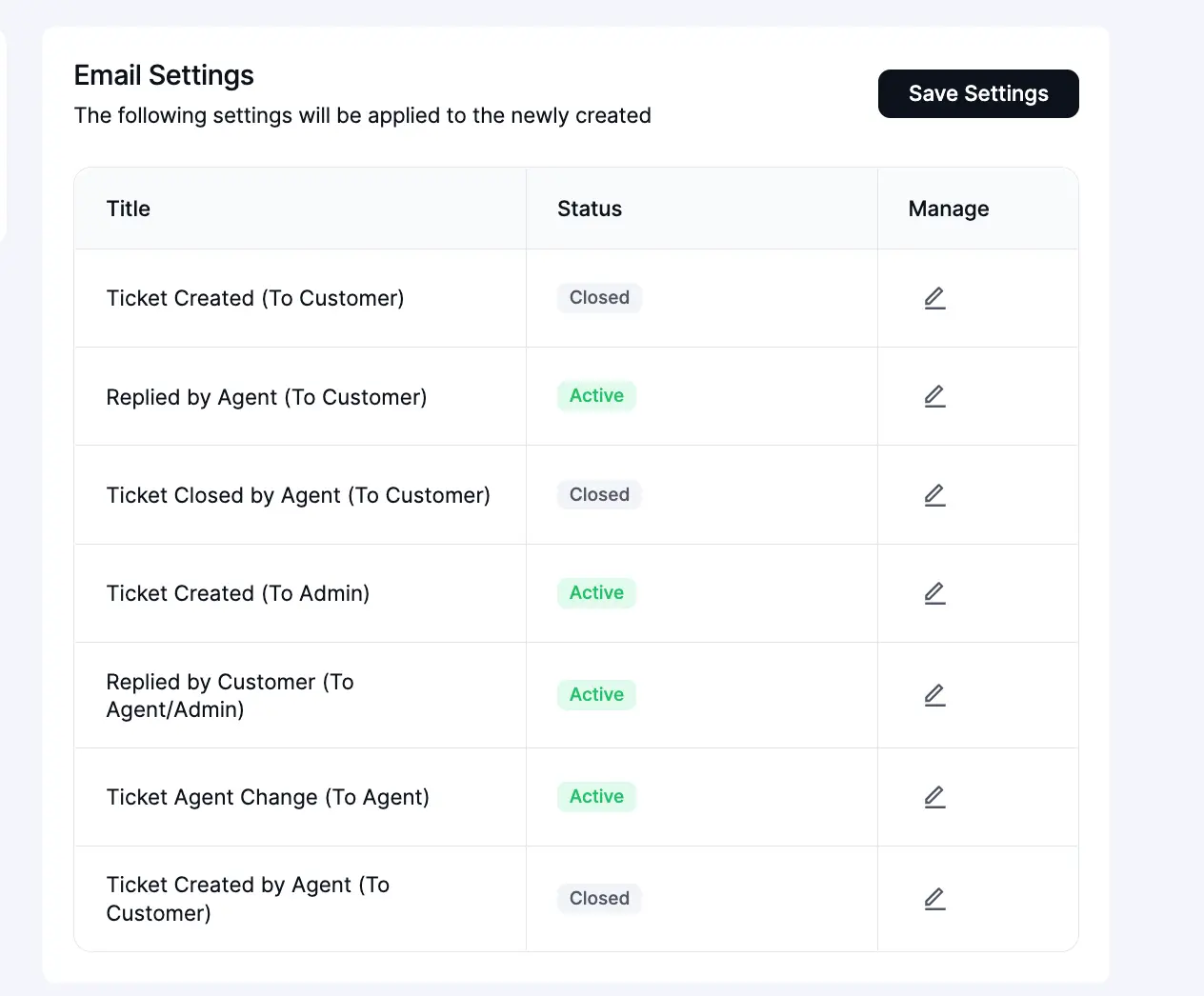Select the Active badge on Ticket Created (To Admin)

[595, 592]
